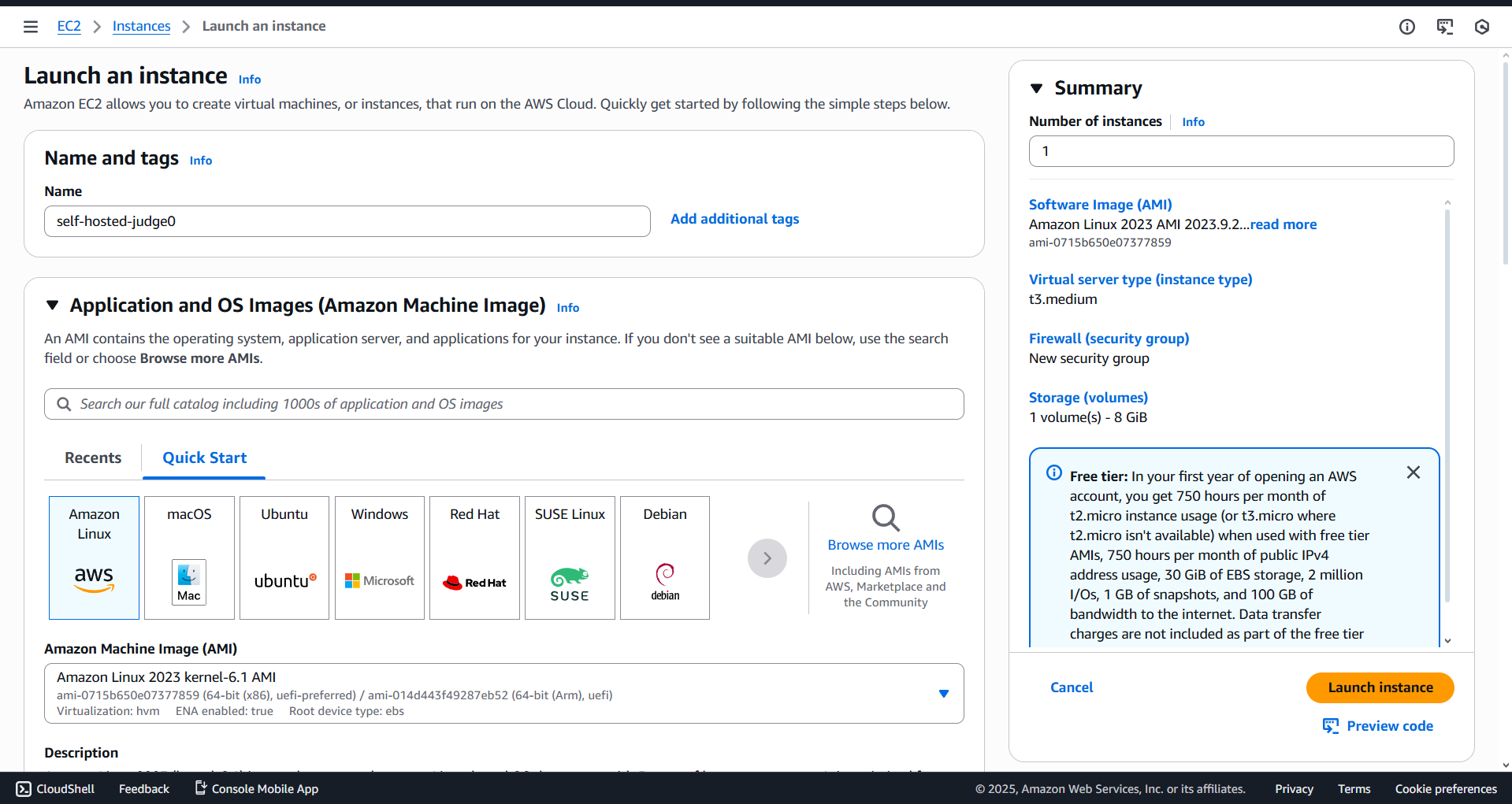This screenshot has height=804, width=1512.
Task: Click the Launch instance button
Action: point(1380,687)
